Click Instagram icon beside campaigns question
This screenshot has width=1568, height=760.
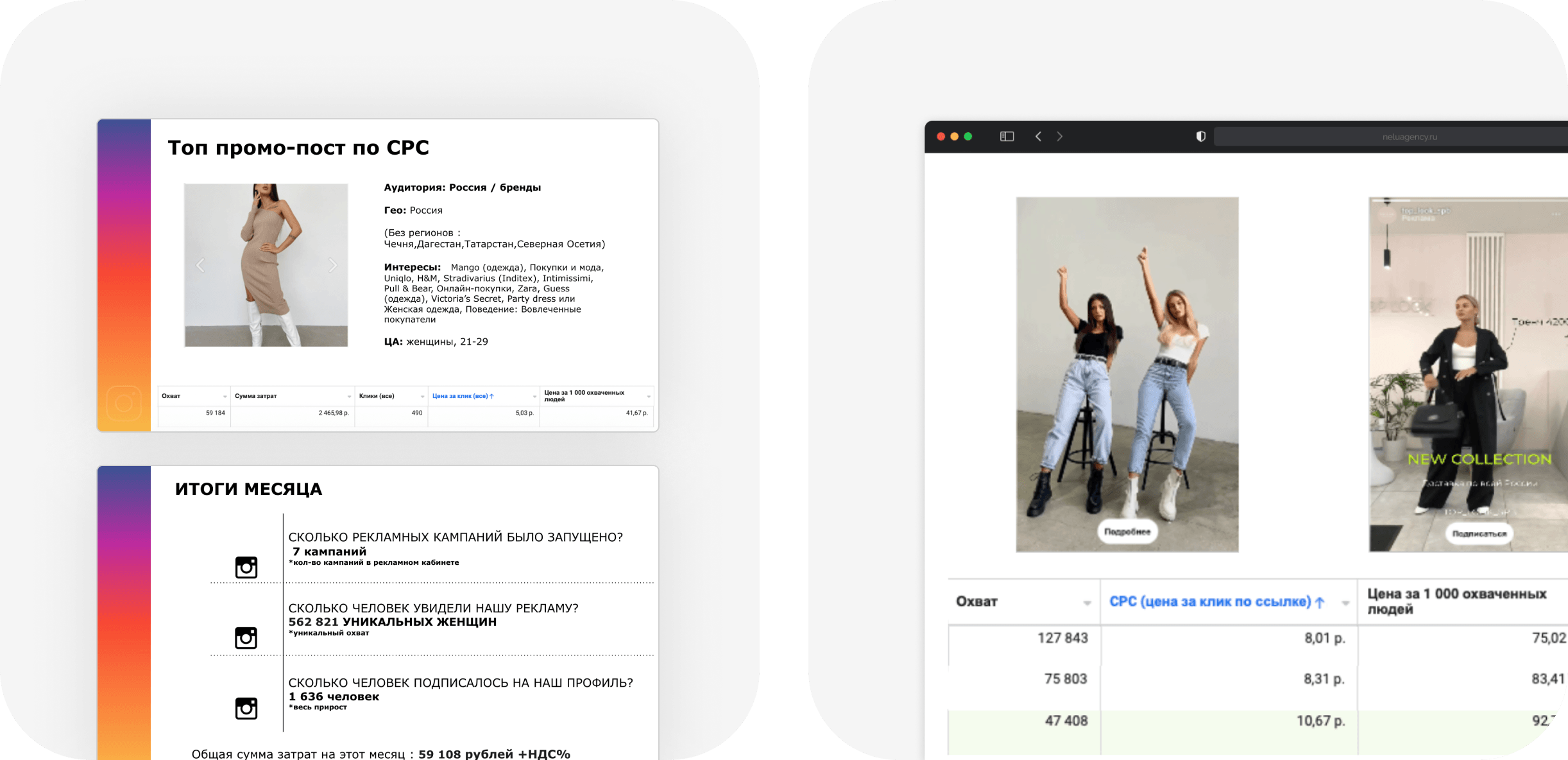246,567
